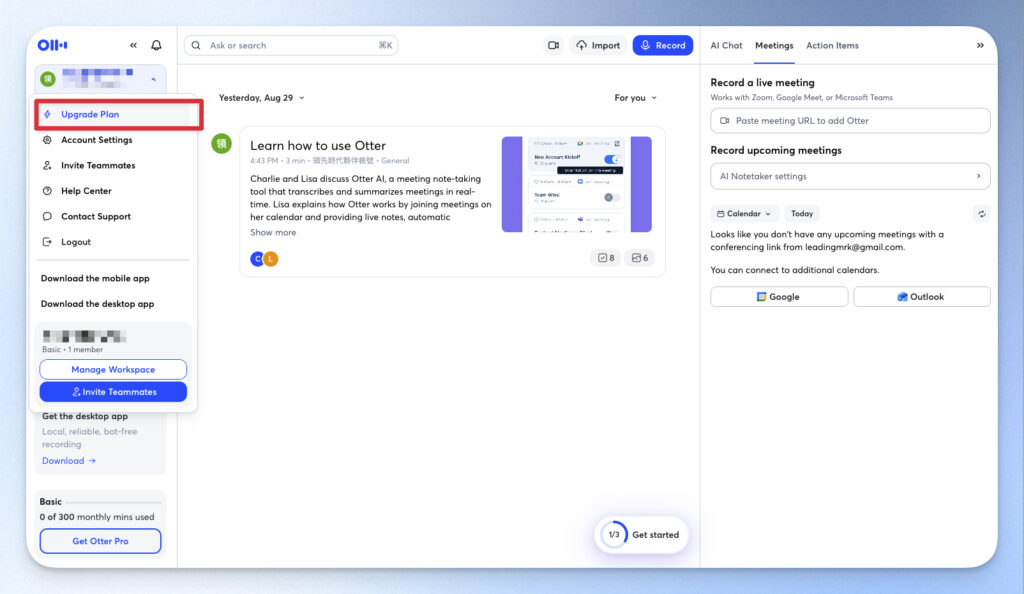Click the video camera icon in the top bar

click(x=553, y=45)
